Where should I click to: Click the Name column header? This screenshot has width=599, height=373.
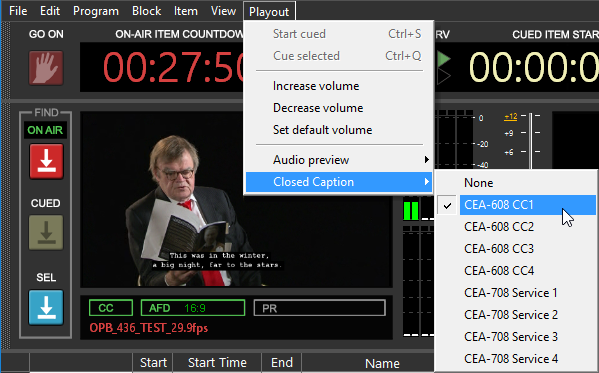[382, 363]
